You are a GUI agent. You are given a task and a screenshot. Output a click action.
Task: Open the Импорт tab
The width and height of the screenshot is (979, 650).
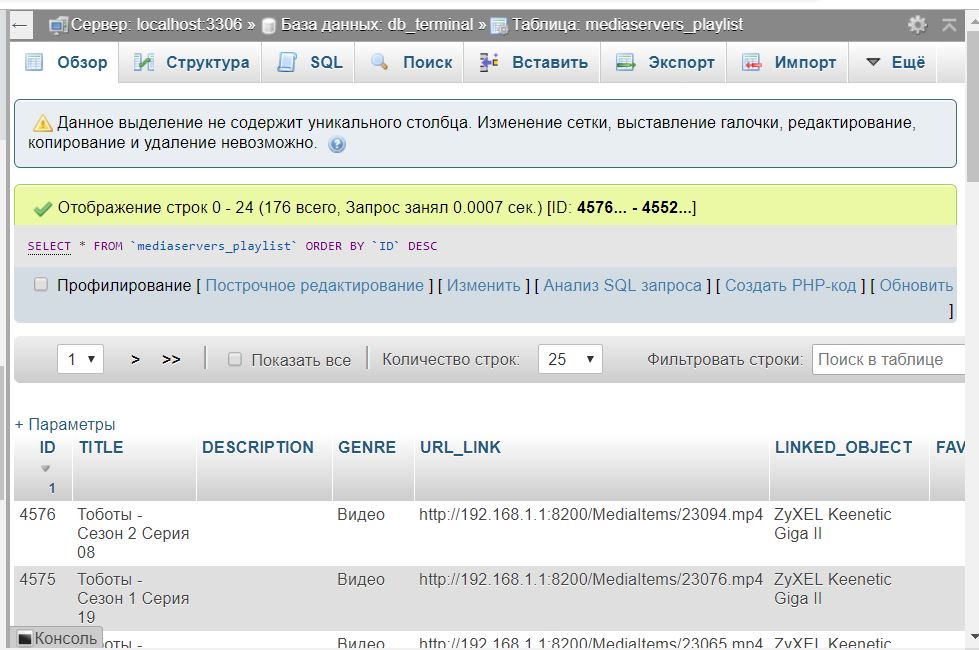coord(787,62)
